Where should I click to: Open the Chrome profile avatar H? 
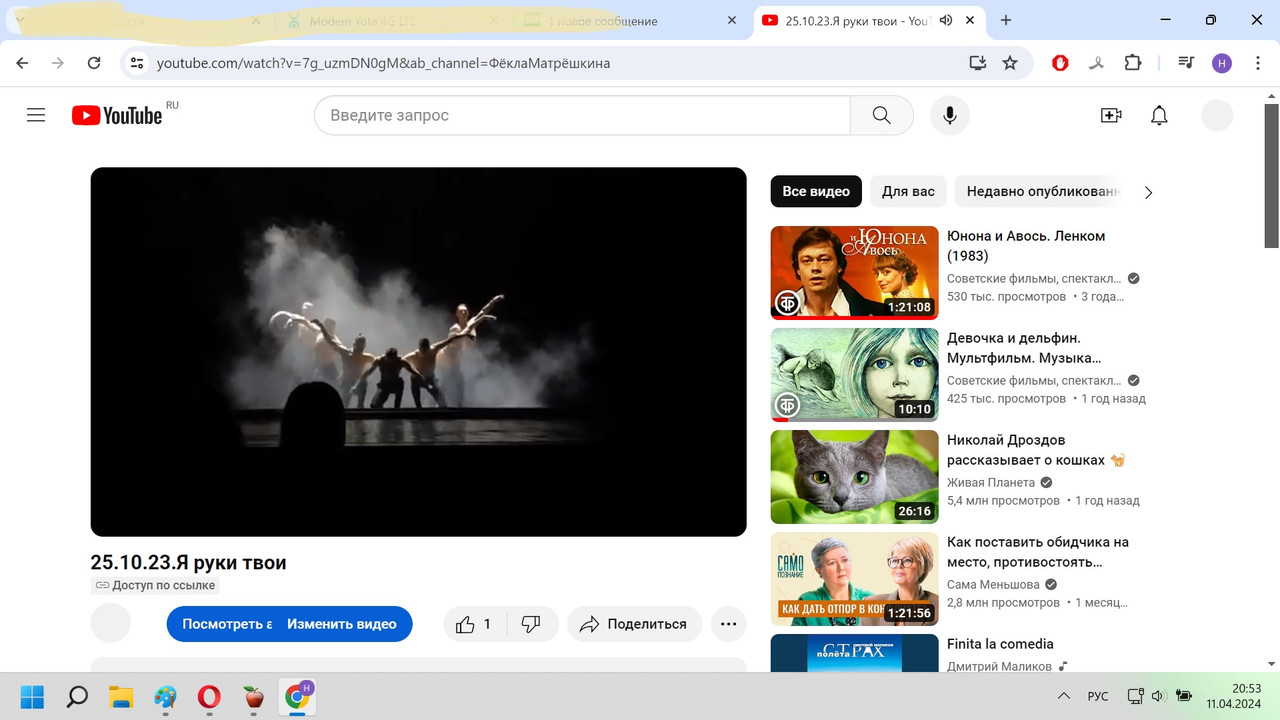[1222, 63]
